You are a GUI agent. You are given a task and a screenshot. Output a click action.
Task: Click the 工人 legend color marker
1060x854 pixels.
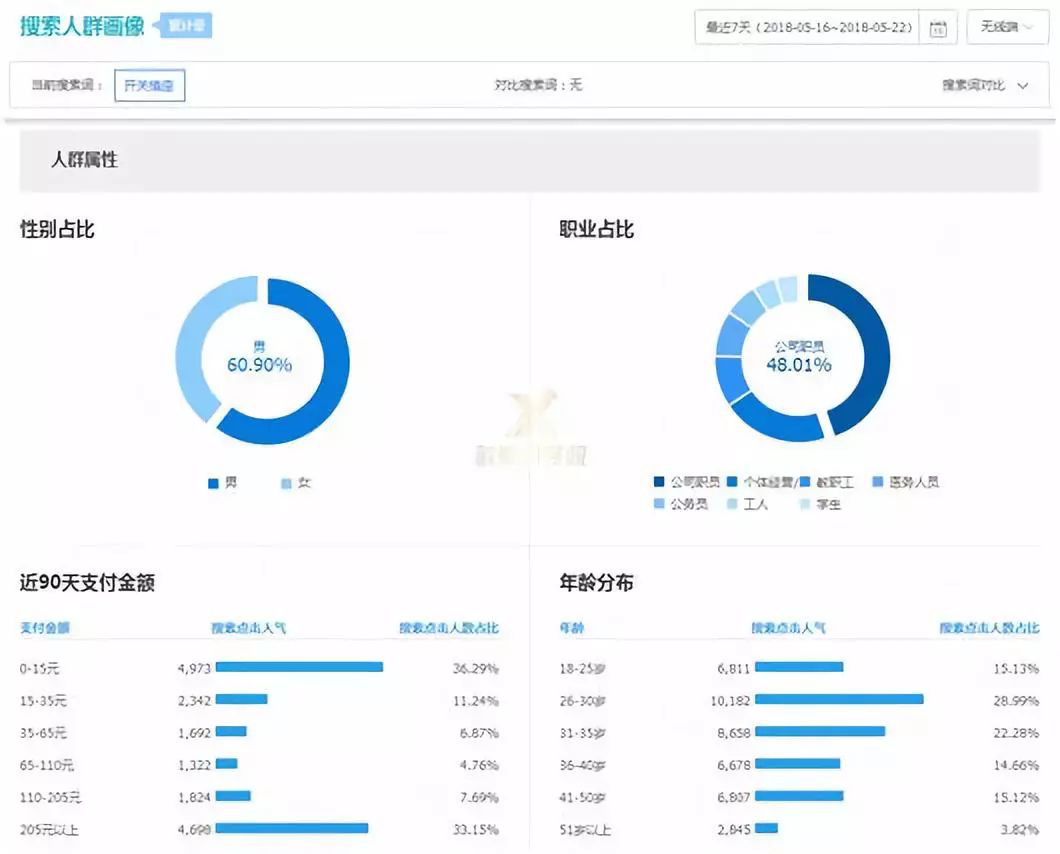[x=732, y=505]
